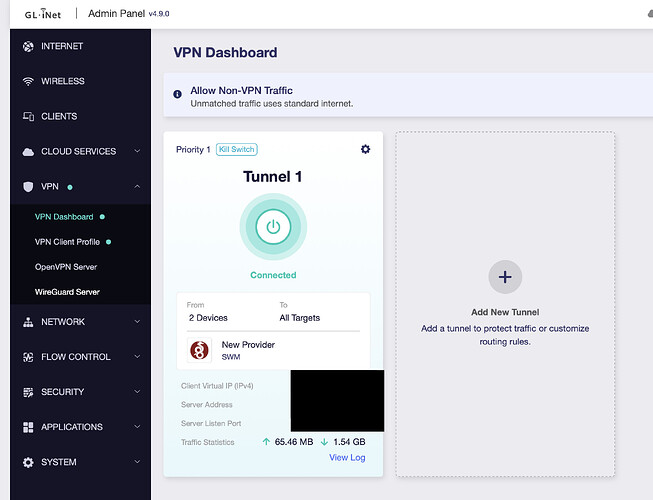This screenshot has height=500, width=653.
Task: Expand the Network section chevron
Action: (137, 321)
